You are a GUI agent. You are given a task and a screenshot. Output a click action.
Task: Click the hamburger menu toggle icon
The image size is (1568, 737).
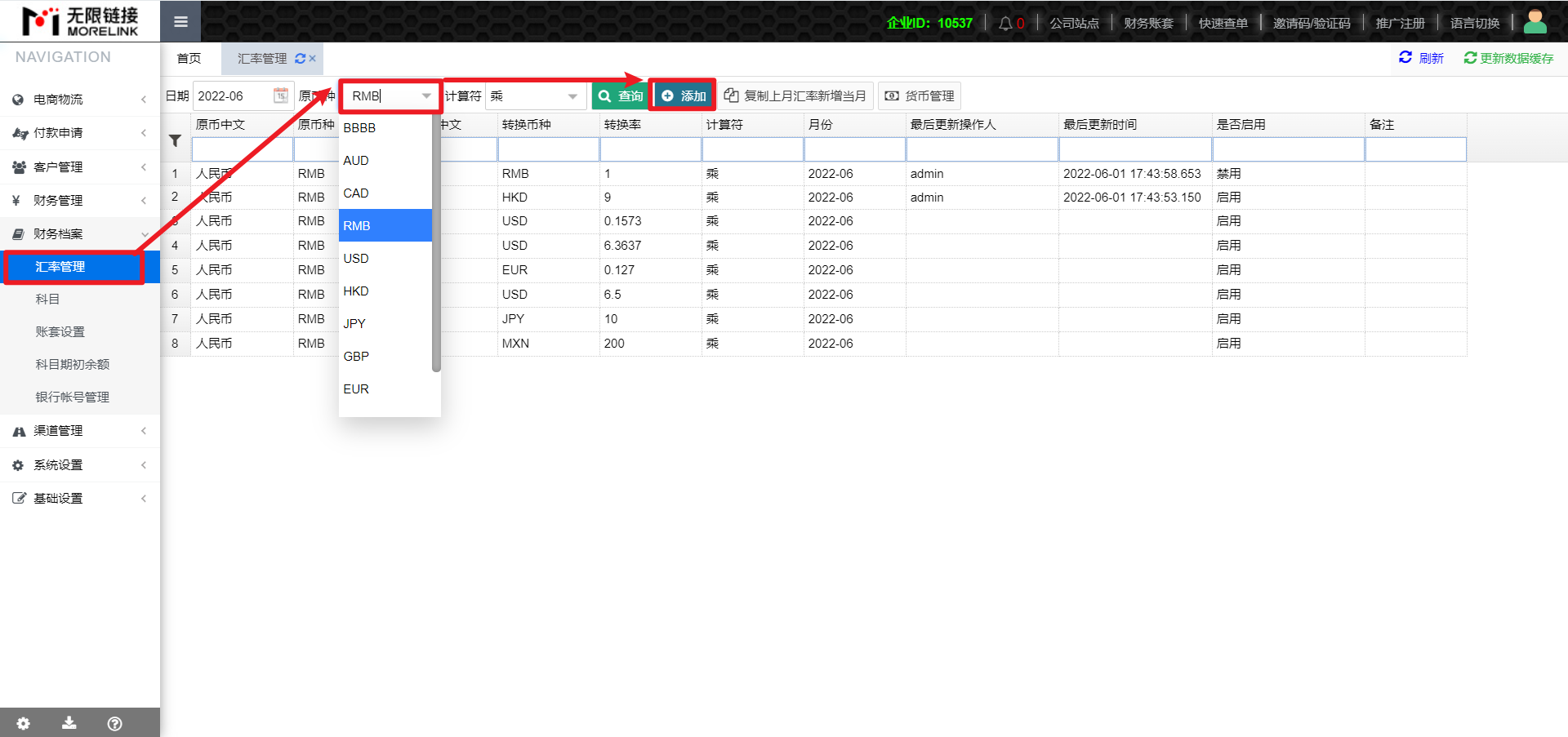[180, 22]
